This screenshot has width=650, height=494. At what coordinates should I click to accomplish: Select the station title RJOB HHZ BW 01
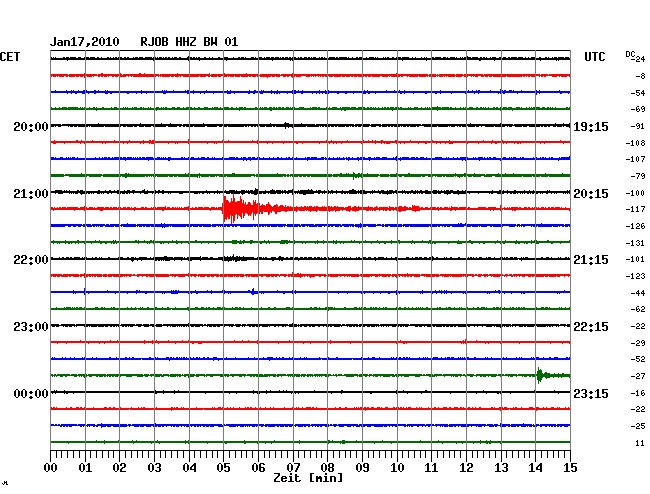click(189, 42)
